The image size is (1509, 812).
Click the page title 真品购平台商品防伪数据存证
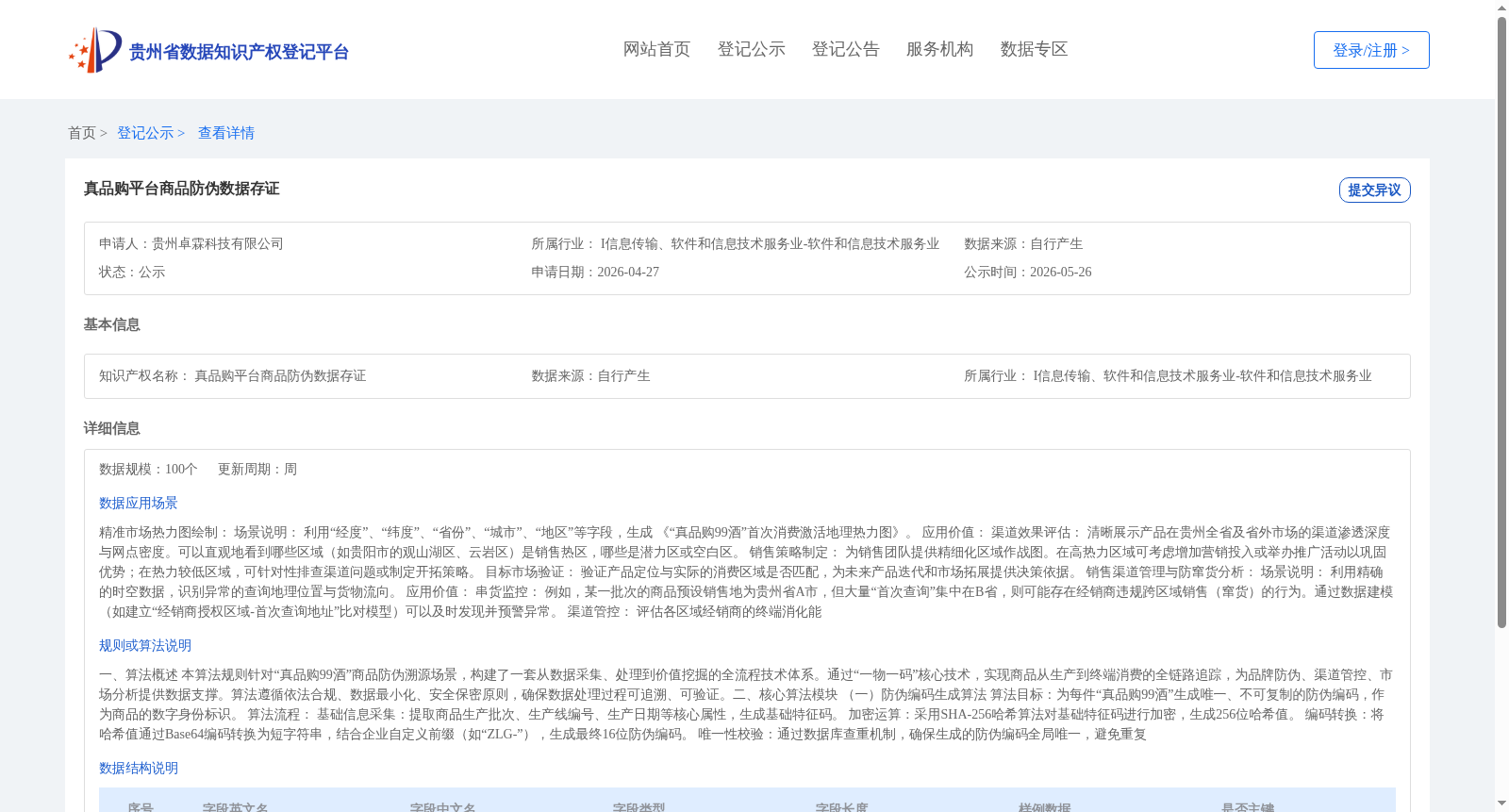[x=181, y=189]
